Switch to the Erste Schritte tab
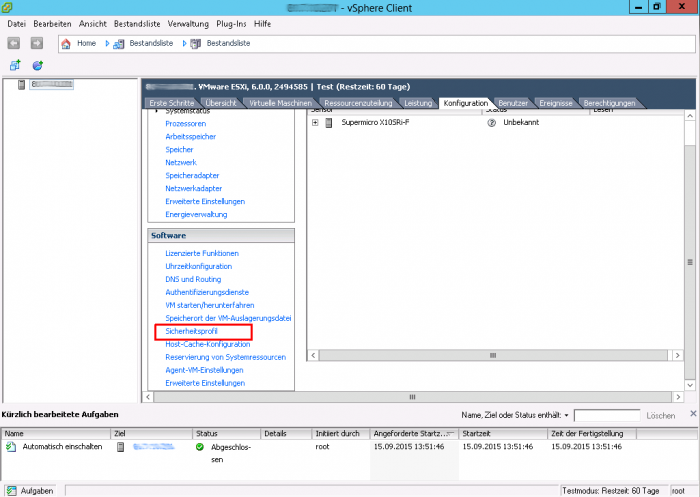The image size is (700, 497). point(172,103)
